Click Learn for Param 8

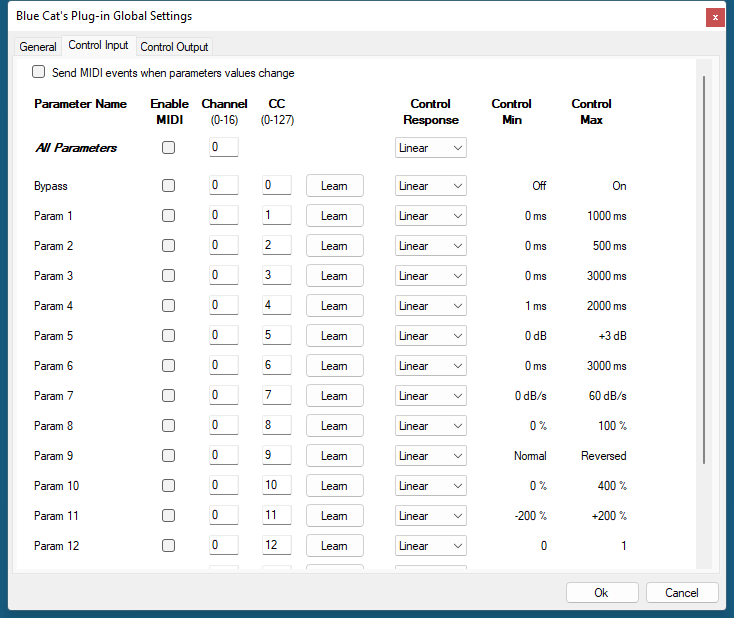click(x=335, y=426)
